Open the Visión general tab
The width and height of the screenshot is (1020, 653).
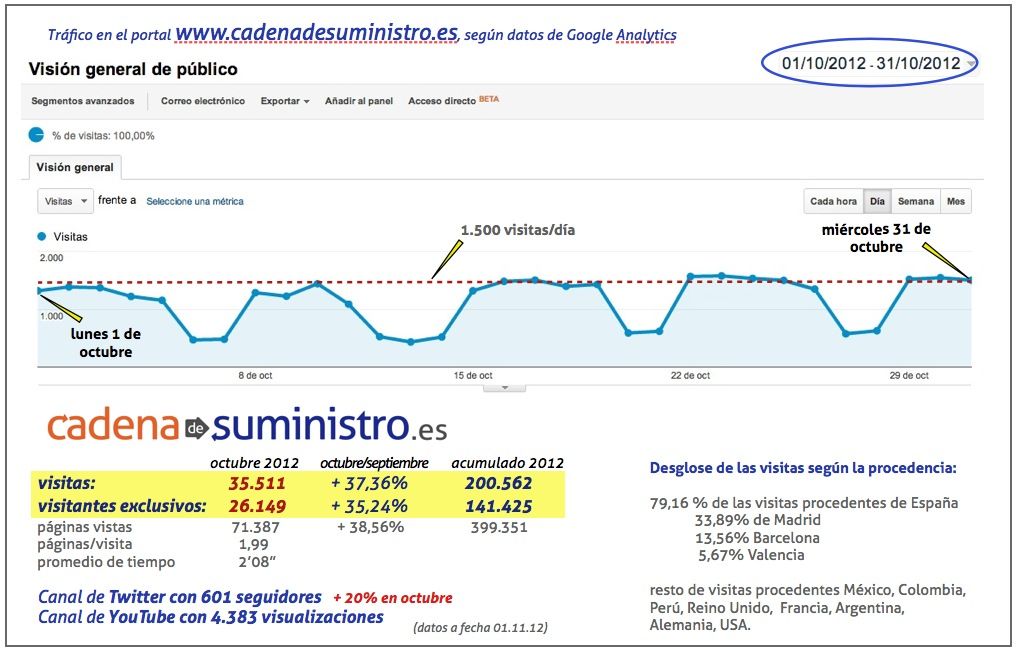(75, 167)
